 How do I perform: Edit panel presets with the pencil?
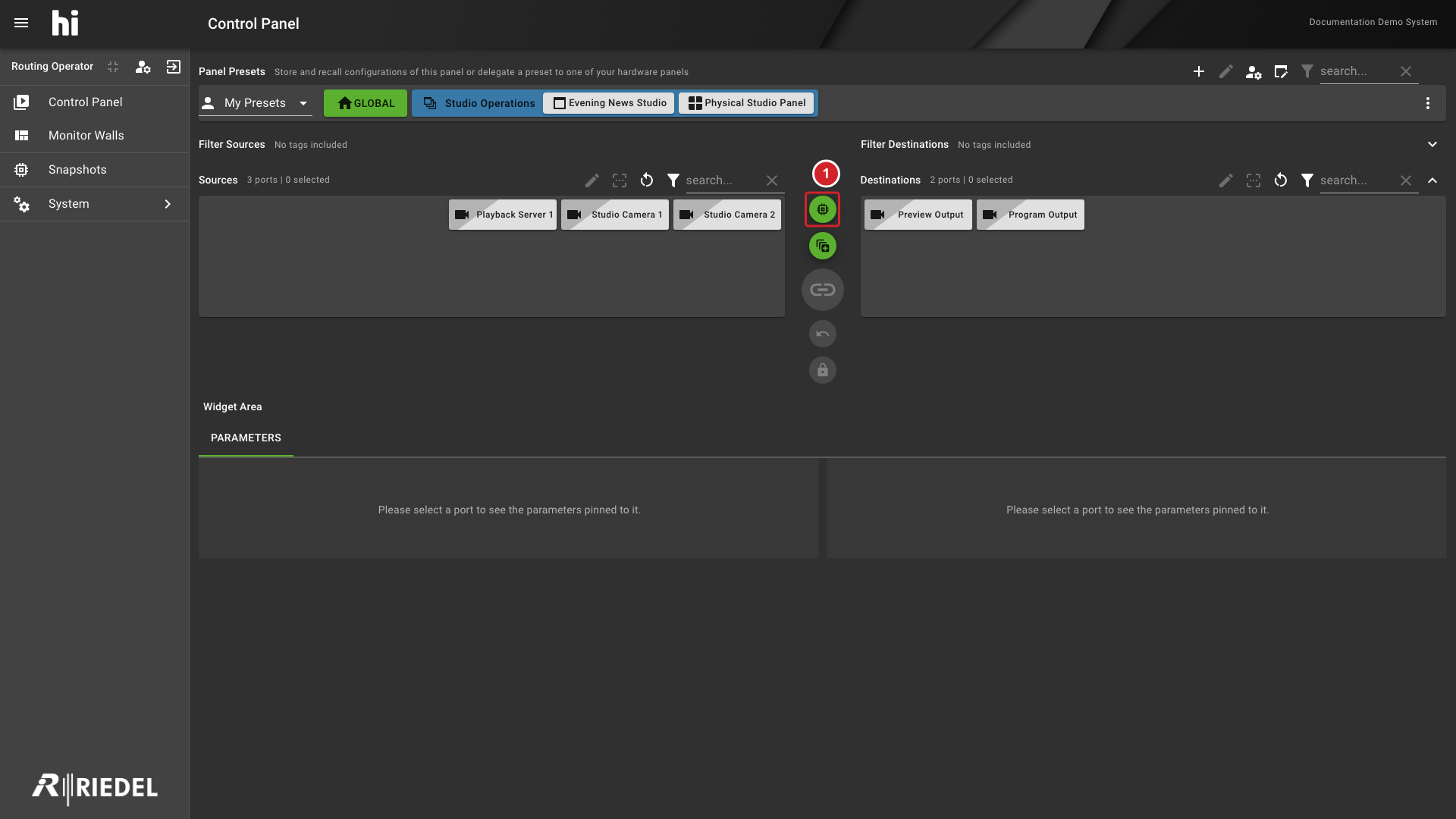point(1226,71)
